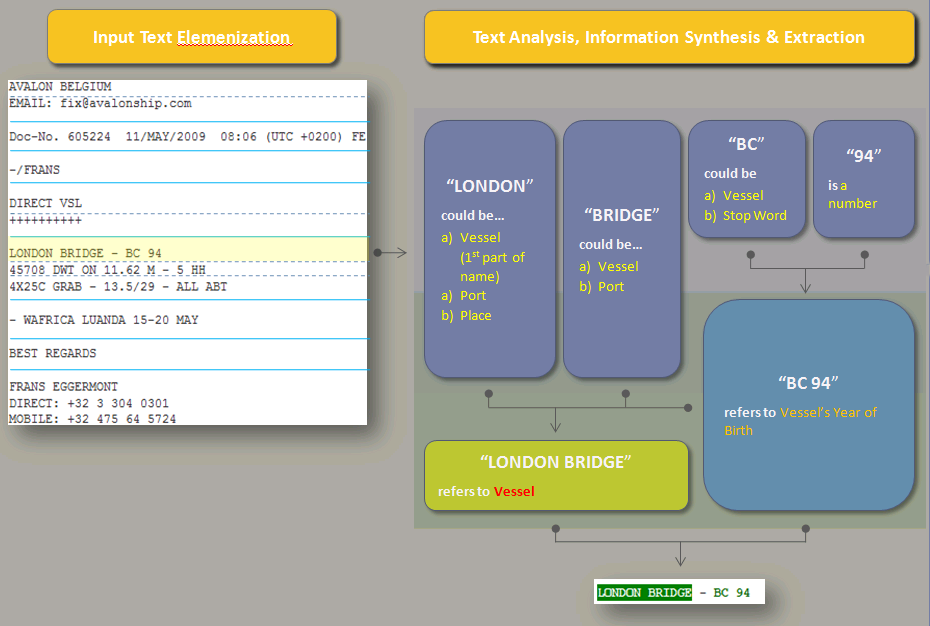Click Stop Word option in BC card
Screen dimensions: 930x626
point(754,215)
